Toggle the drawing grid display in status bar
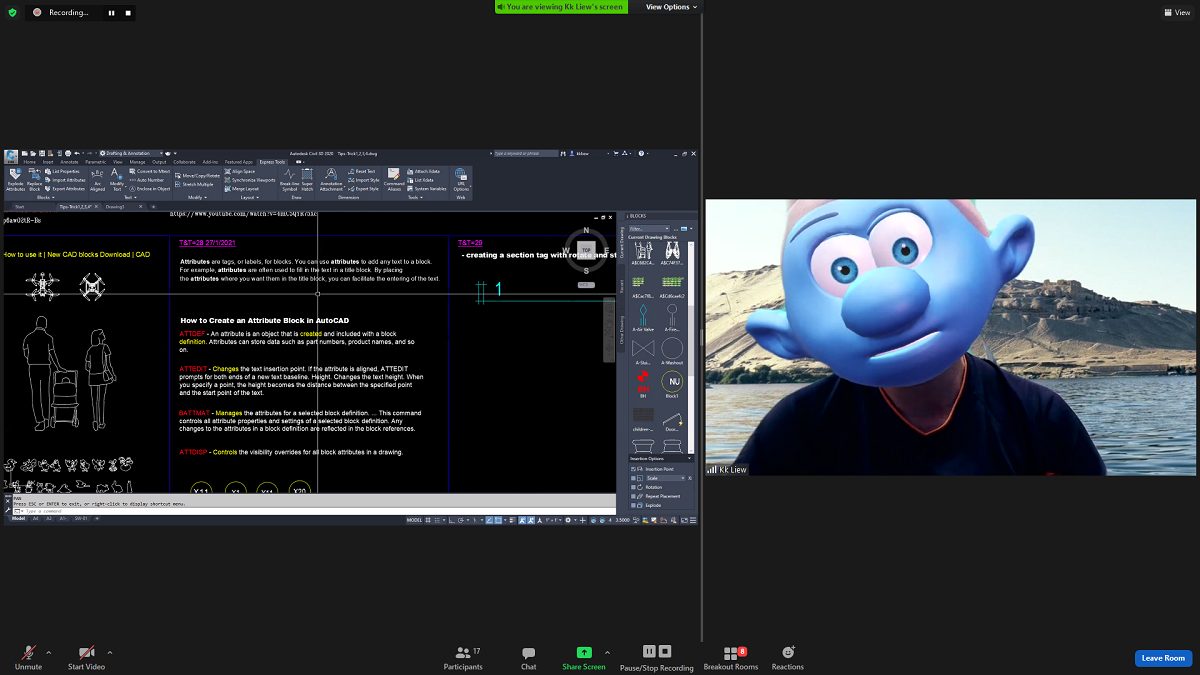Image resolution: width=1200 pixels, height=675 pixels. click(429, 520)
